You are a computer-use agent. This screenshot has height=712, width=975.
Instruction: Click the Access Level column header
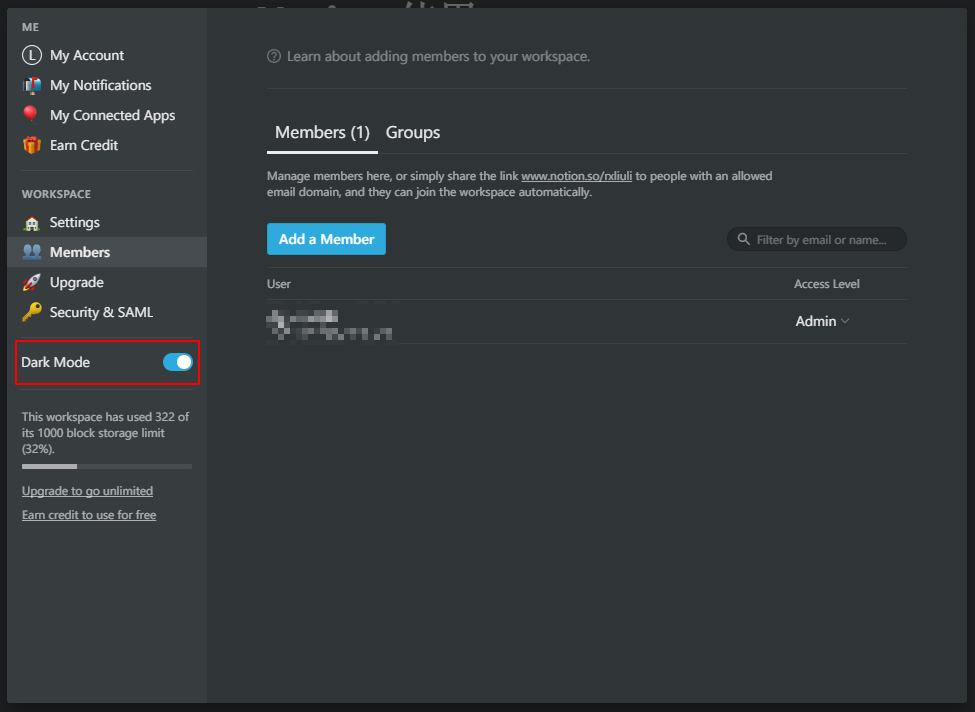826,284
